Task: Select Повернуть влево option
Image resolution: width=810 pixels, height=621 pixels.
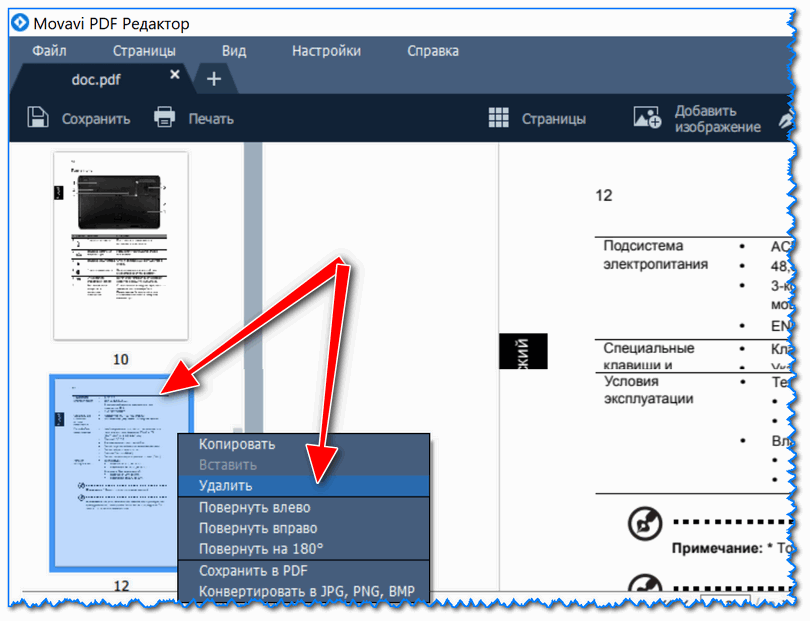Action: [254, 507]
